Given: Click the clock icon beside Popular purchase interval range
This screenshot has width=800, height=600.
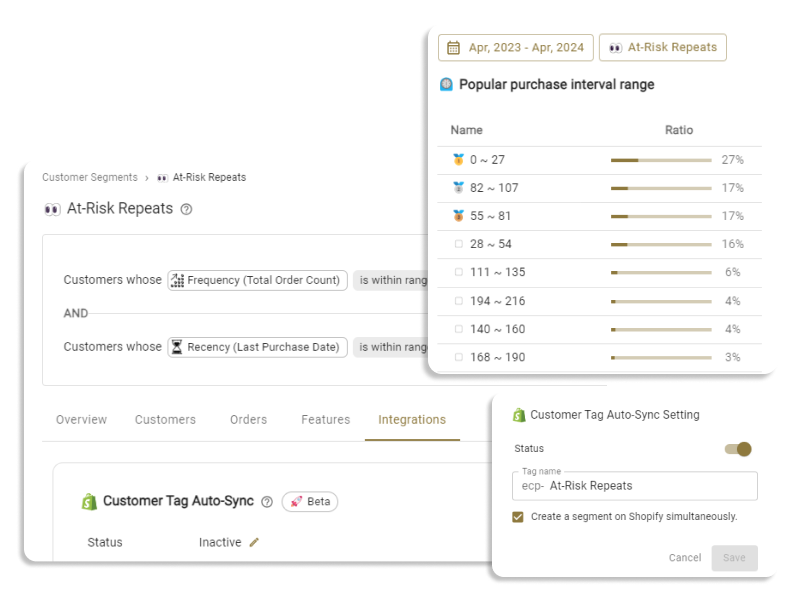Looking at the screenshot, I should click(446, 84).
